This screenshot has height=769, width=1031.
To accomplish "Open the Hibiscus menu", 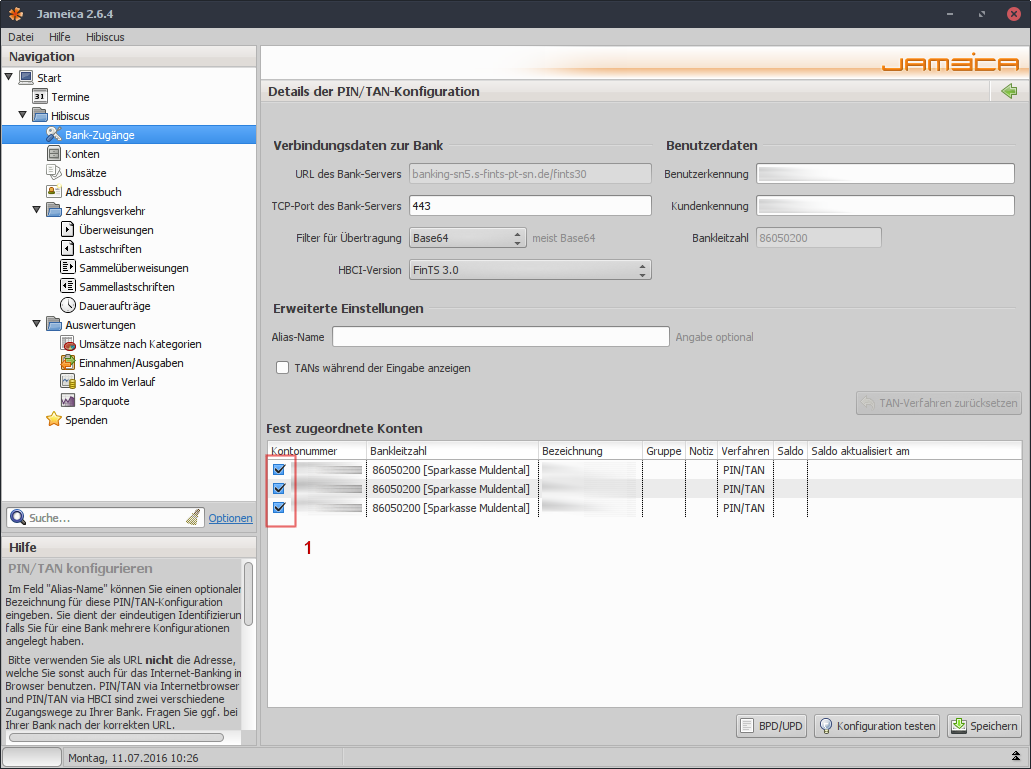I will [x=105, y=37].
